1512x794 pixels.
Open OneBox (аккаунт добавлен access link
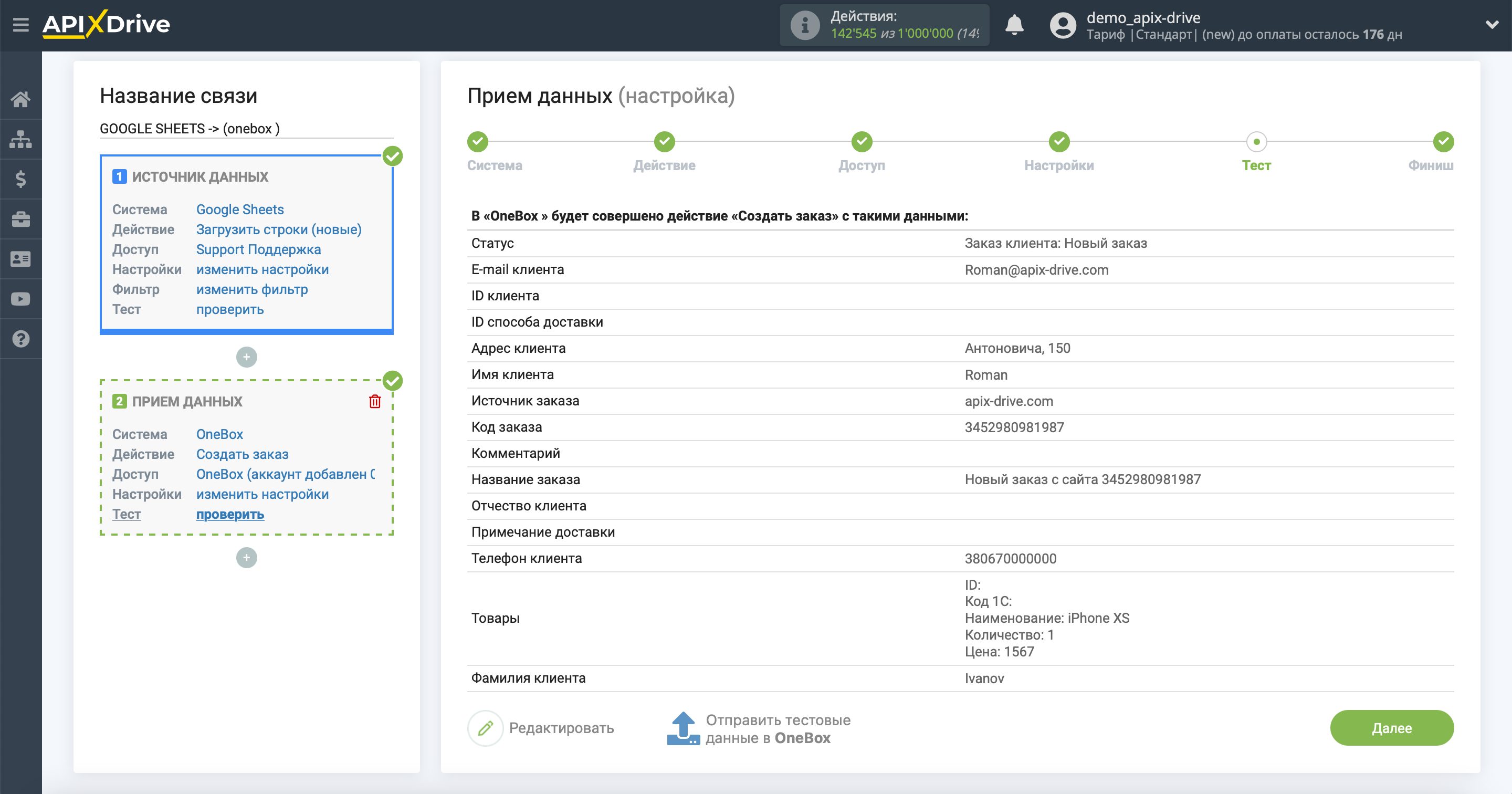pyautogui.click(x=285, y=475)
